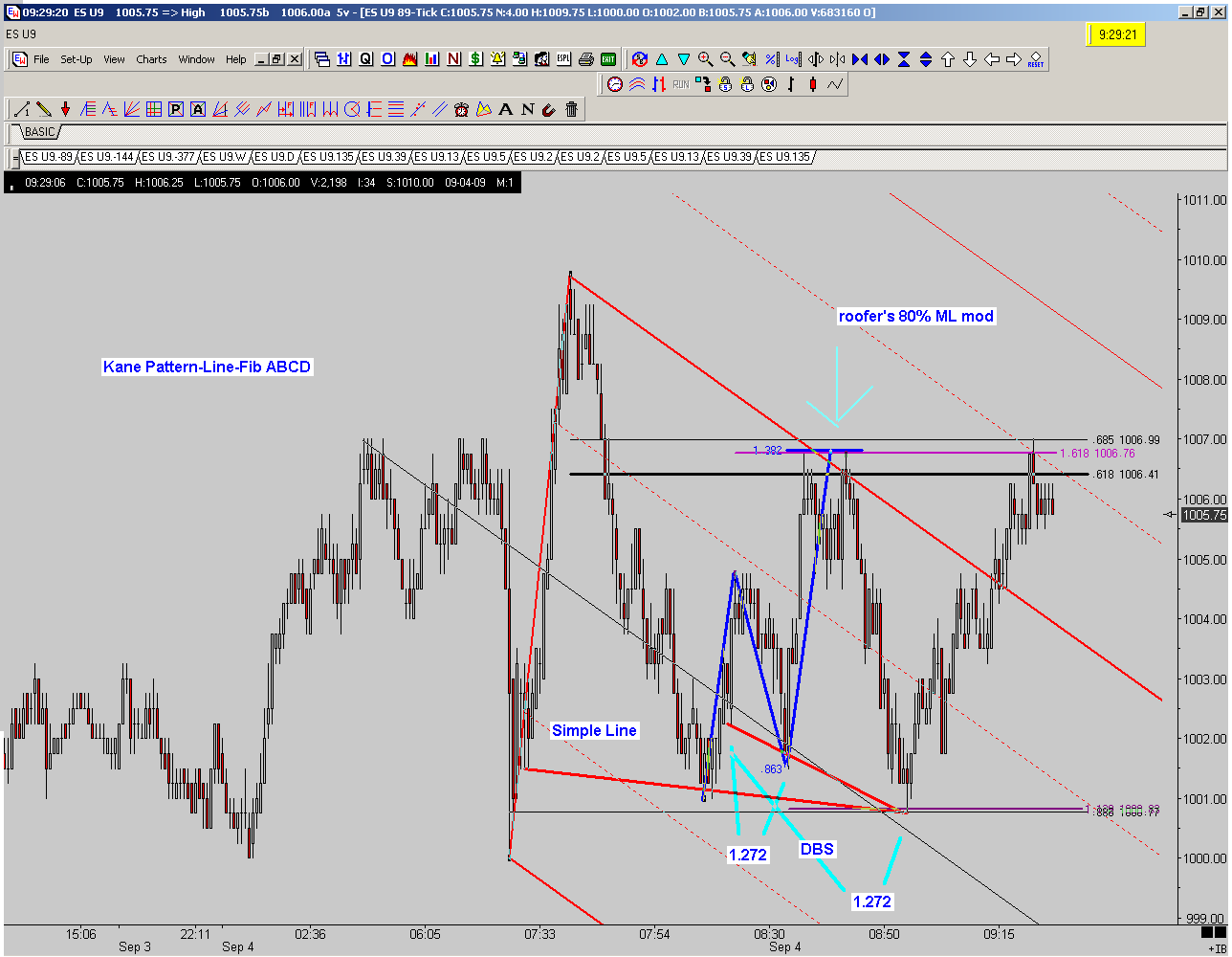
Task: Click the green EXIT icon
Action: [x=608, y=59]
